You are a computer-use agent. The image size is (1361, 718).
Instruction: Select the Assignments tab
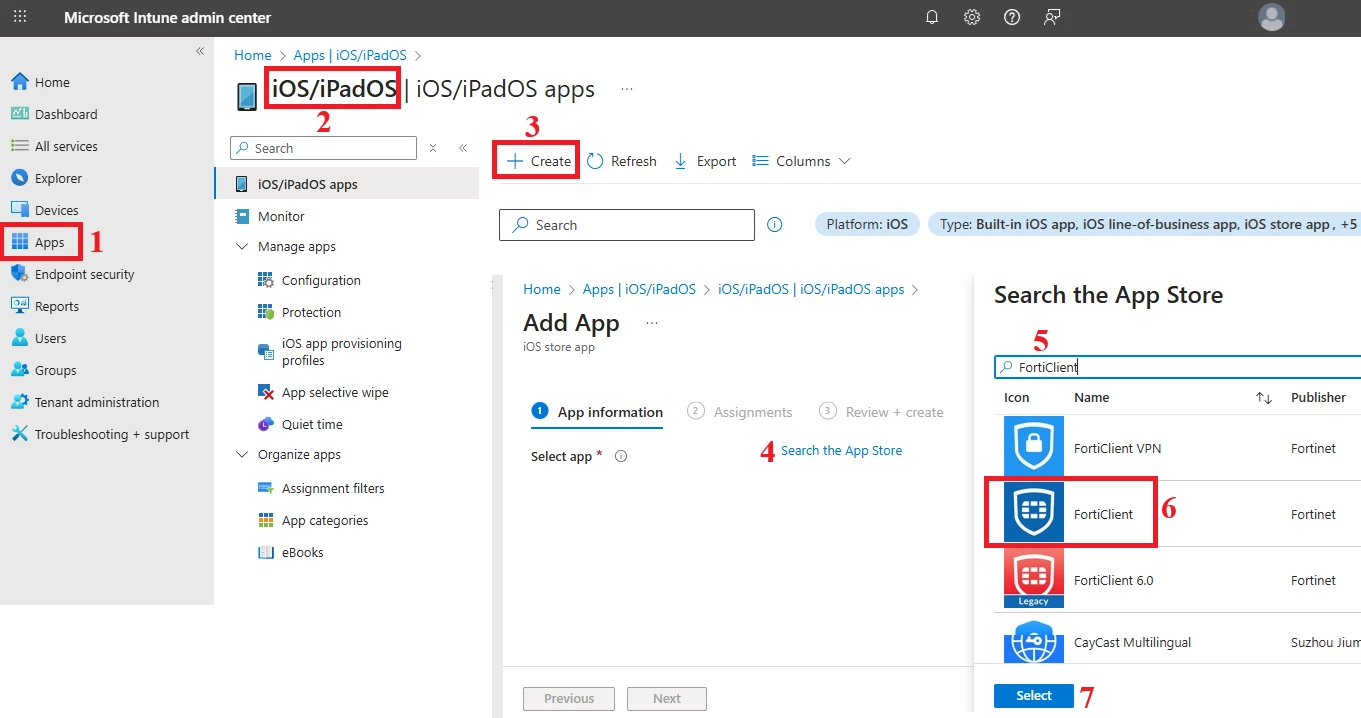coord(741,412)
